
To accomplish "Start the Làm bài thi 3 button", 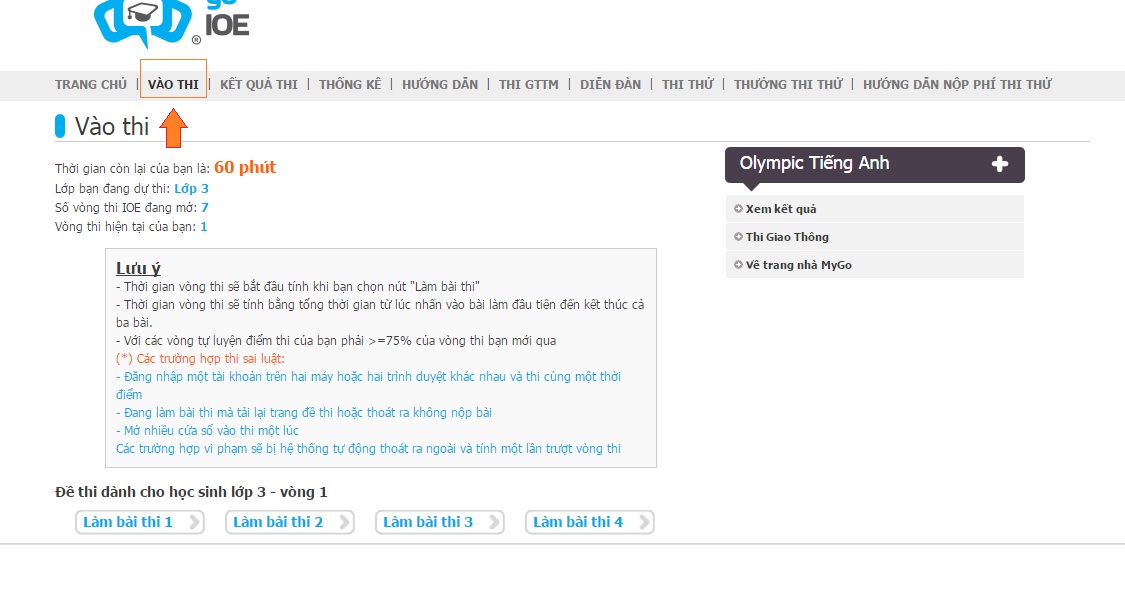I will pos(440,522).
